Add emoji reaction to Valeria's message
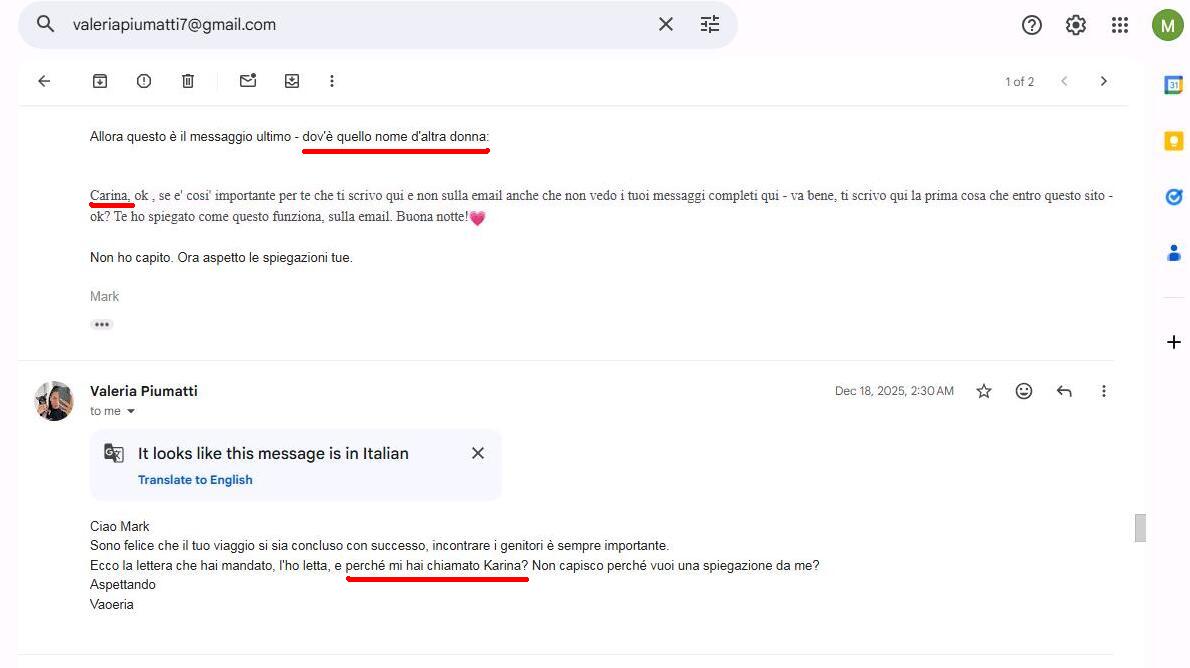Screen dimensions: 1190x668 pyautogui.click(x=1024, y=391)
